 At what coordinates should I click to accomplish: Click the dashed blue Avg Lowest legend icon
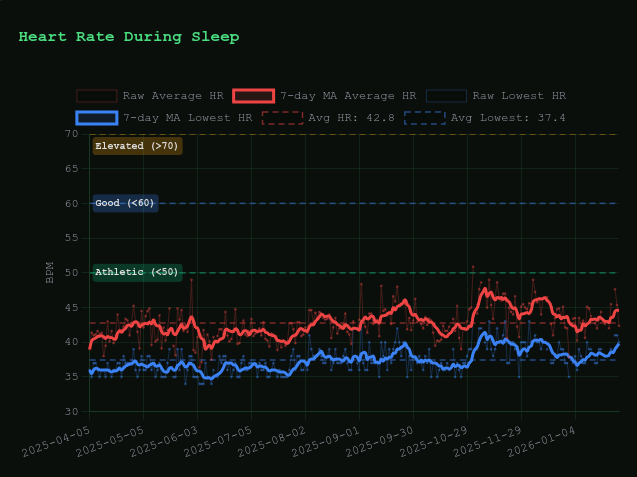[x=424, y=118]
